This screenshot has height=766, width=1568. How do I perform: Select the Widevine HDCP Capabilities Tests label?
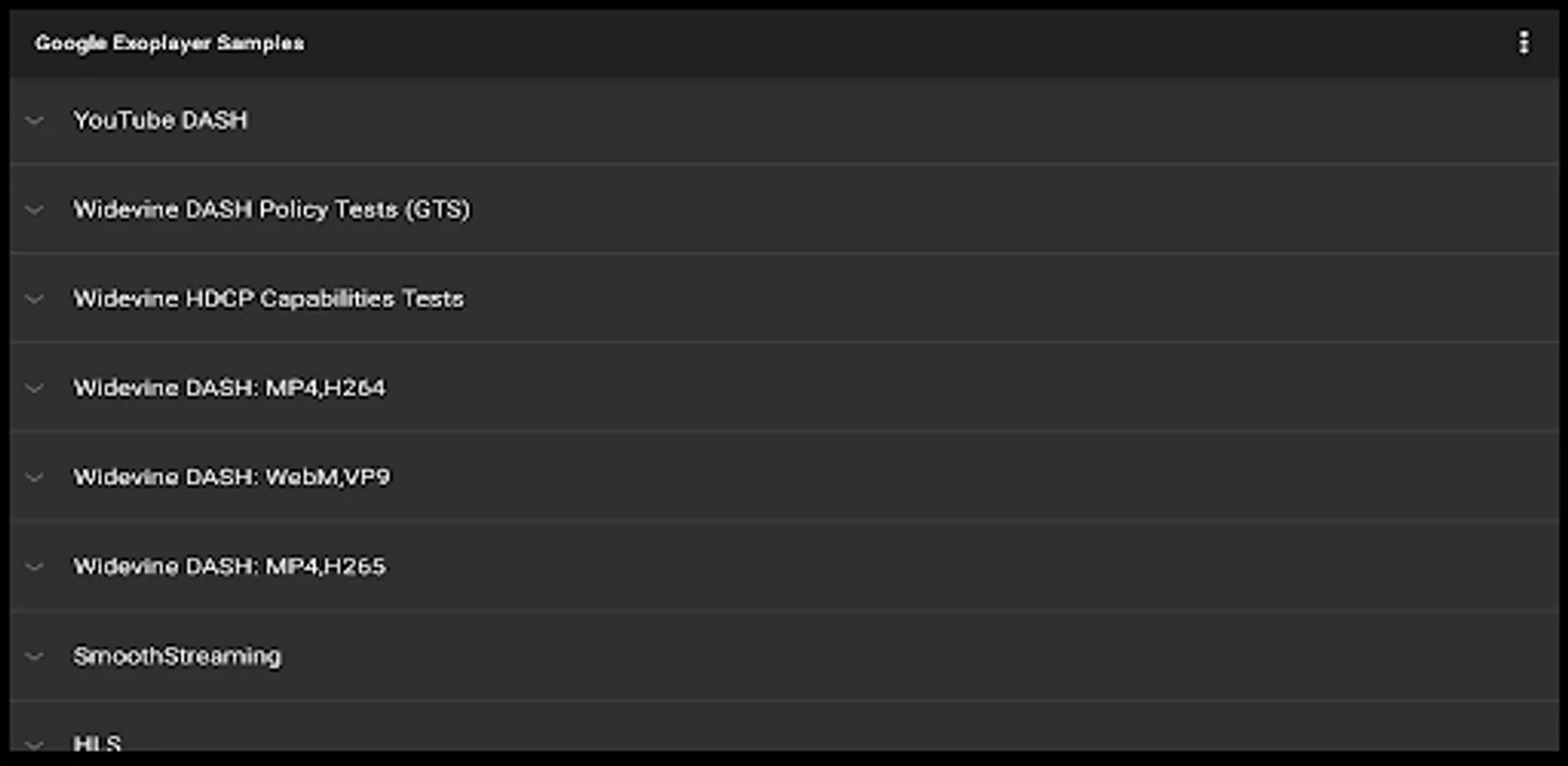pos(268,299)
